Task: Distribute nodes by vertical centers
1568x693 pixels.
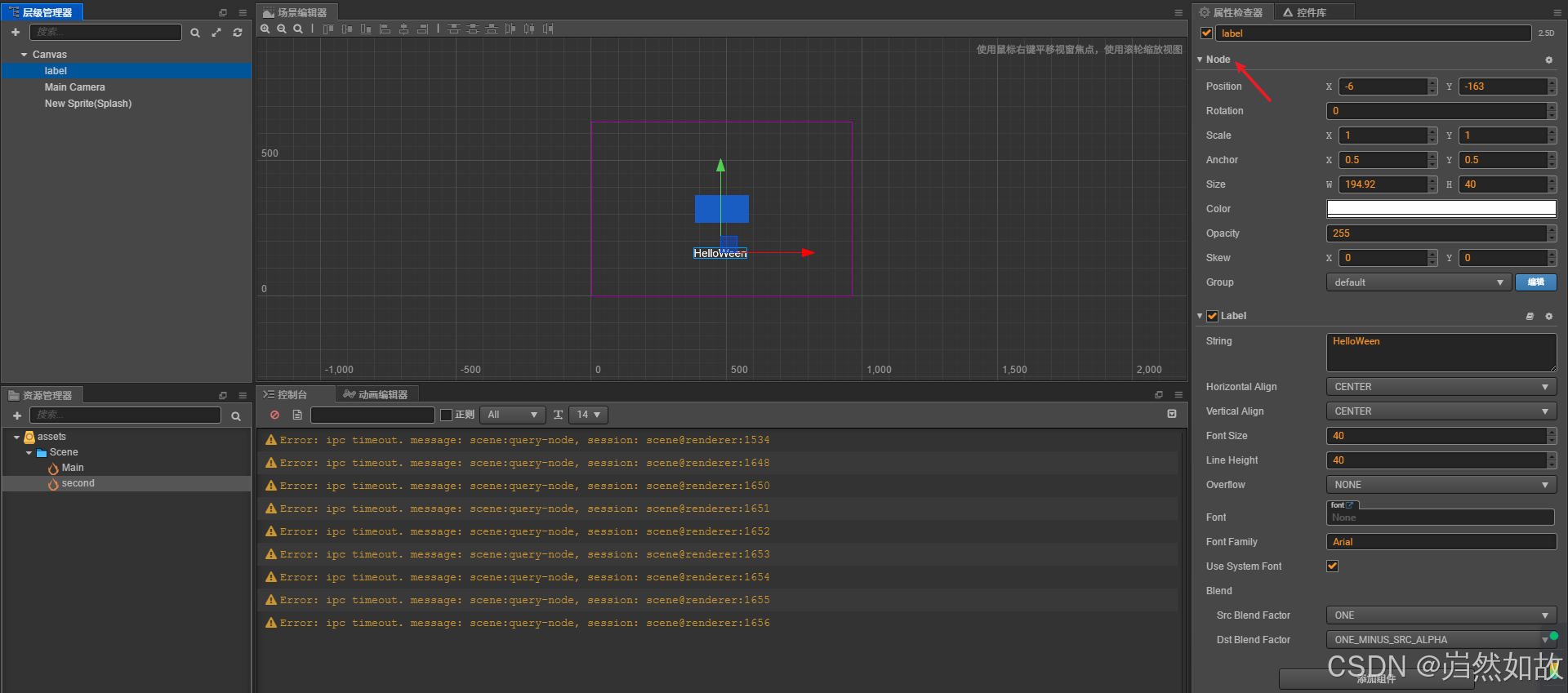Action: [473, 29]
